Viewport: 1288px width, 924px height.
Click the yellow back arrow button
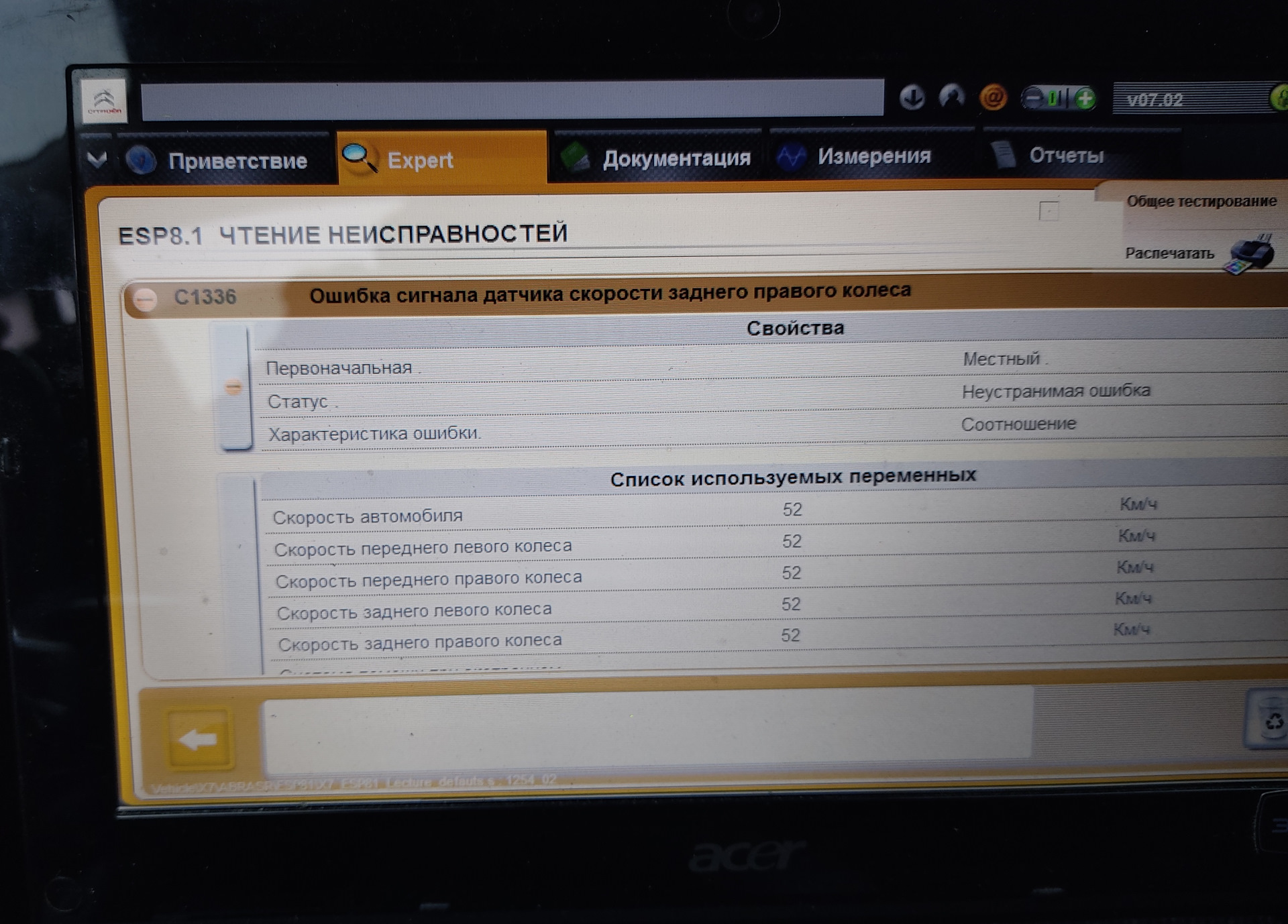tap(199, 740)
